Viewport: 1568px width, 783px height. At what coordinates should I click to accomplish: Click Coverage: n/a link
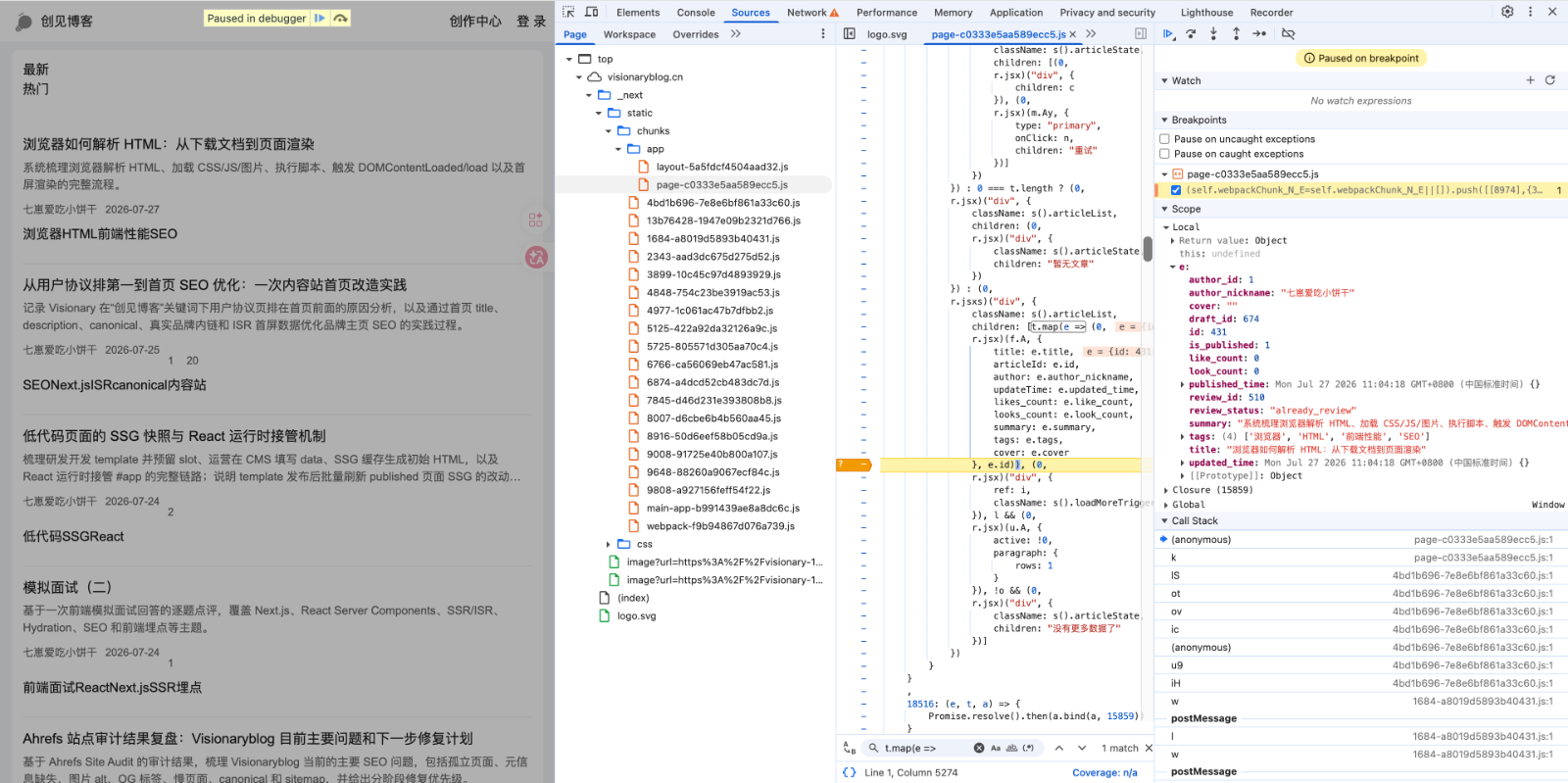pyautogui.click(x=1104, y=772)
